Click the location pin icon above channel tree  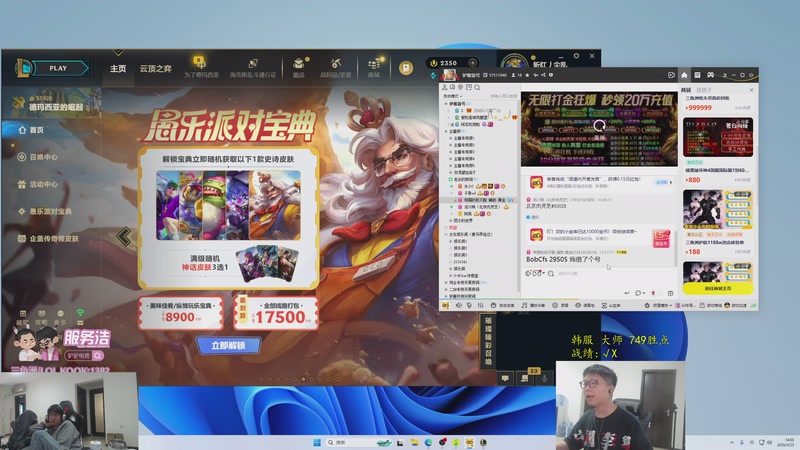point(460,87)
